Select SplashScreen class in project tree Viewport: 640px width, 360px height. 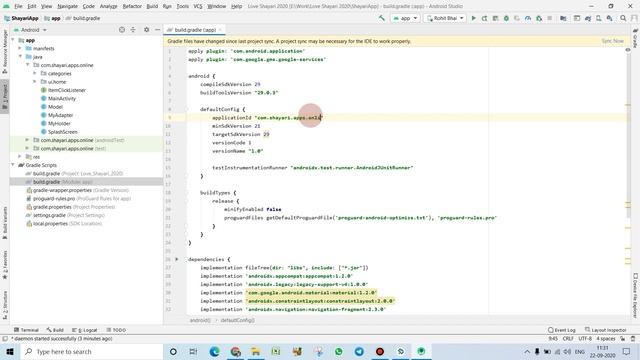[62, 132]
